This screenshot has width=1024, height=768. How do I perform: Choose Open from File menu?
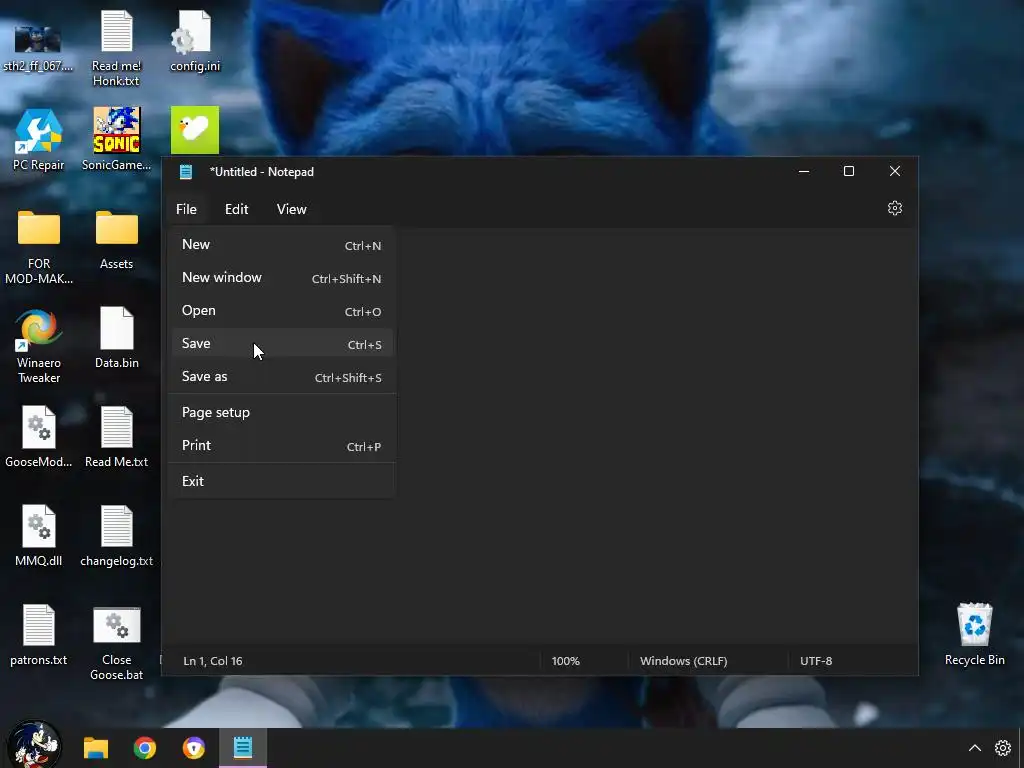[282, 311]
